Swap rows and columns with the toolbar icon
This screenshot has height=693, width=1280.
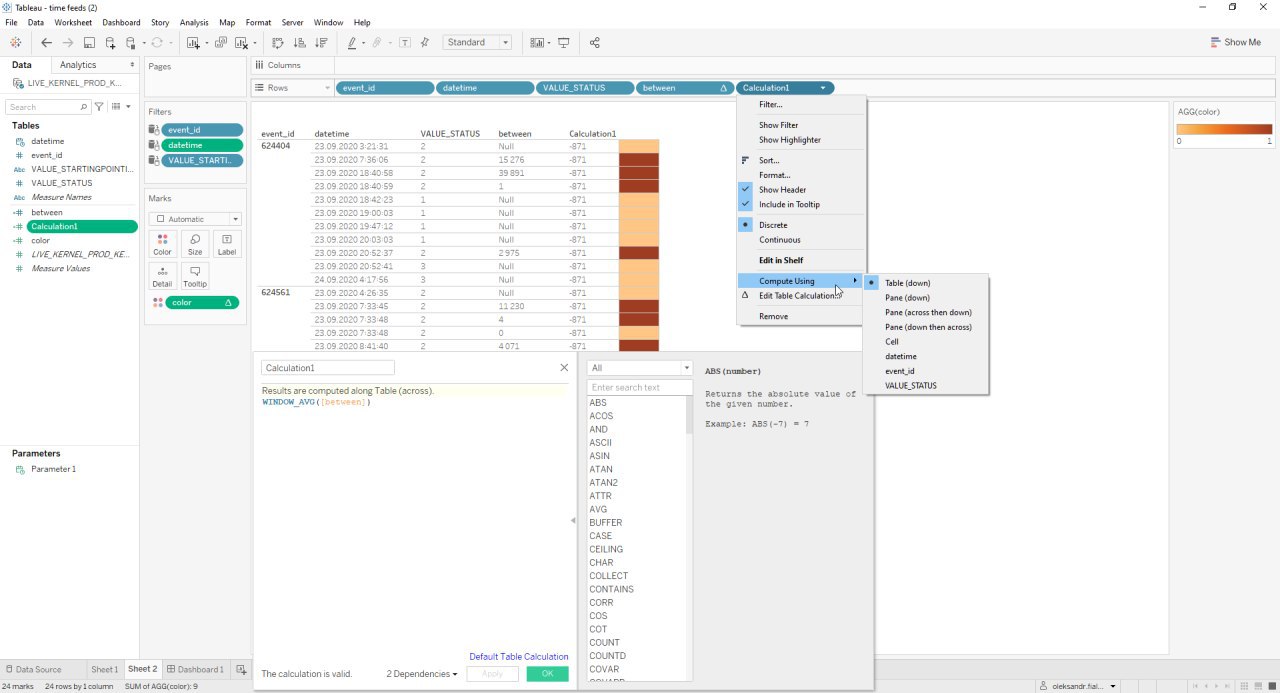(278, 43)
